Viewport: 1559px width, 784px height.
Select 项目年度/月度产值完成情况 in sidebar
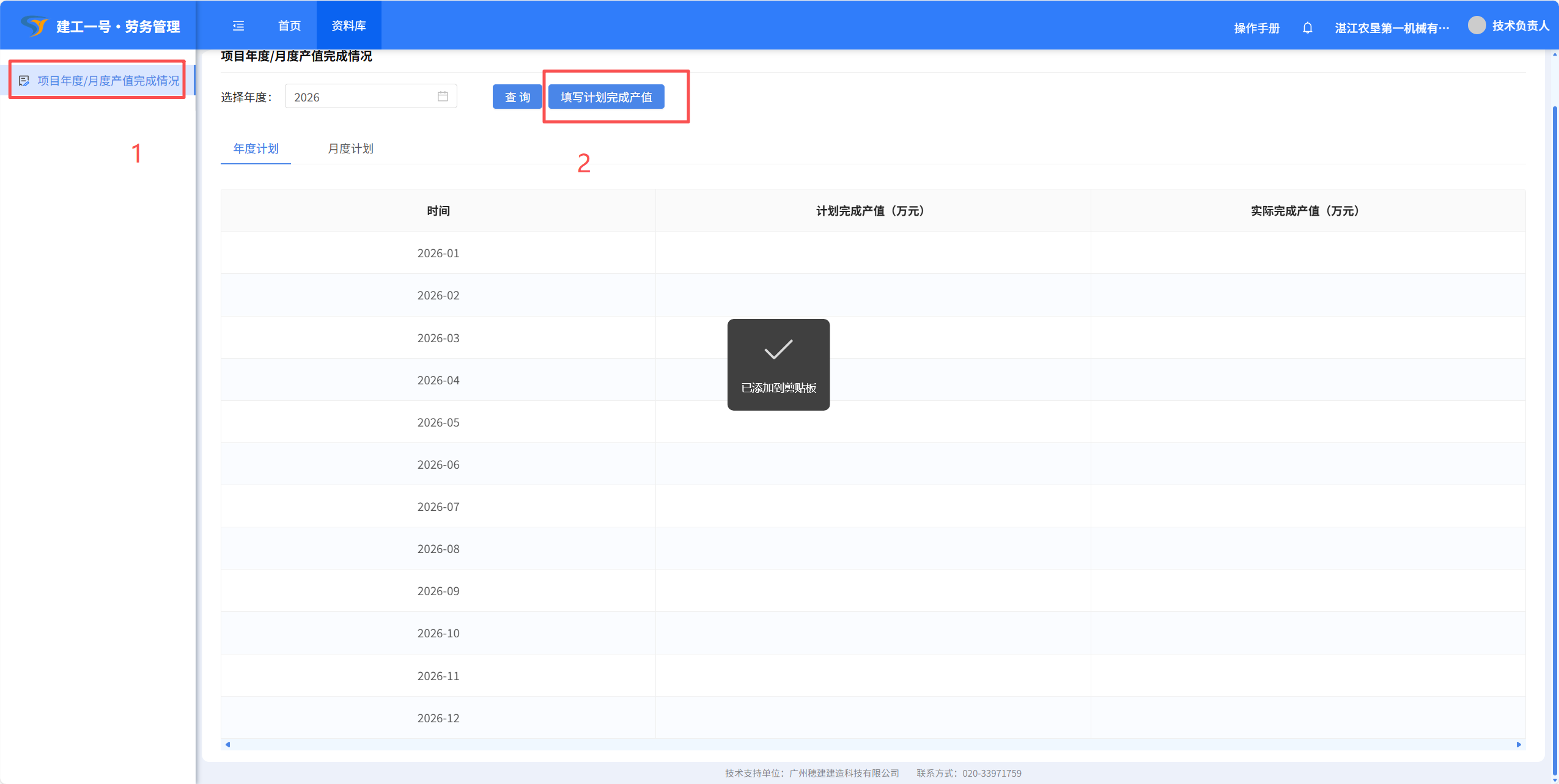(x=108, y=81)
